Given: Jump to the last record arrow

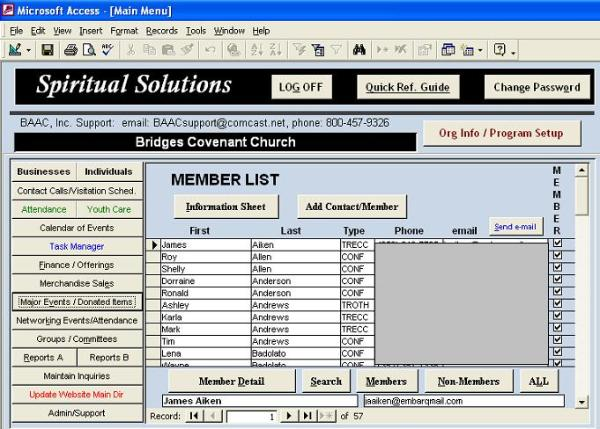Looking at the screenshot, I should 308,416.
